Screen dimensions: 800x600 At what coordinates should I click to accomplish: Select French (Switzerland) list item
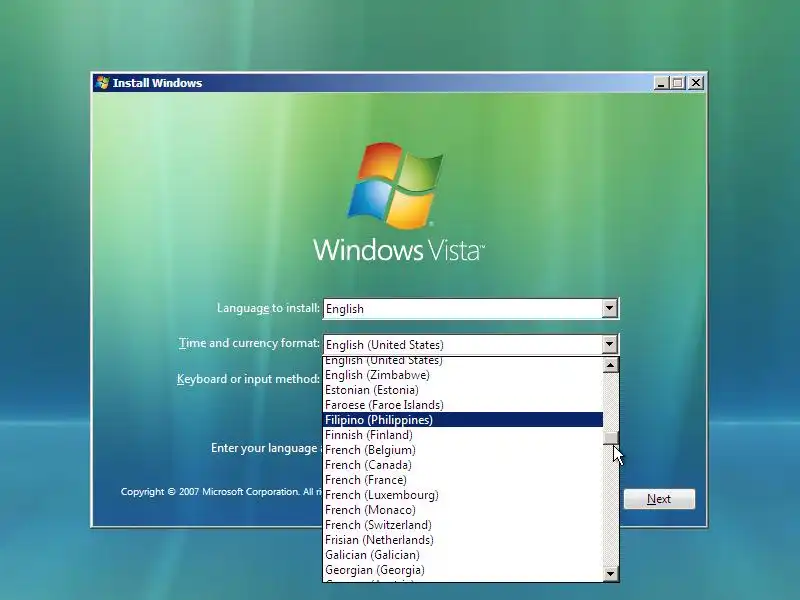pos(463,525)
